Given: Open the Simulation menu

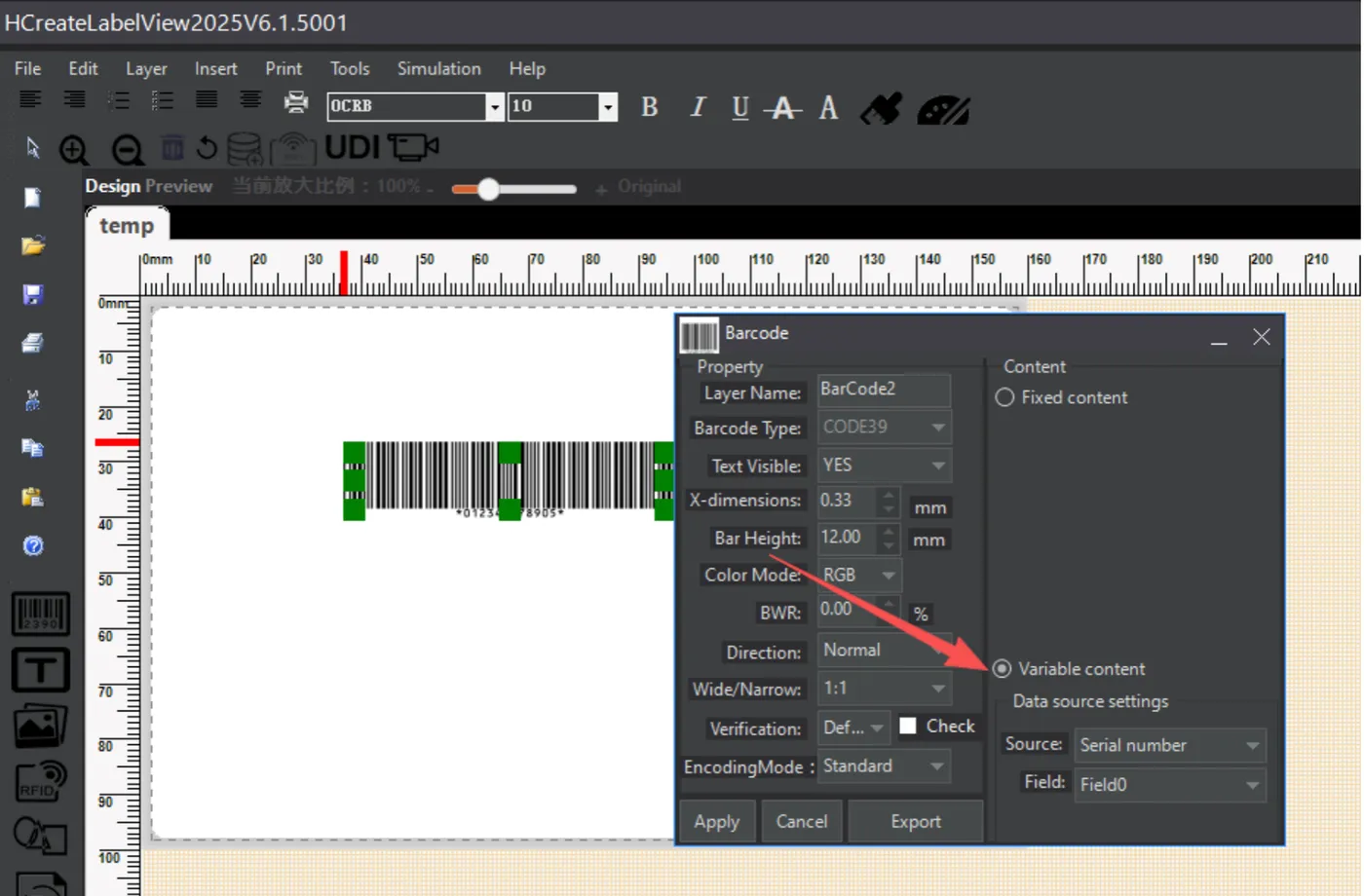Looking at the screenshot, I should (438, 68).
